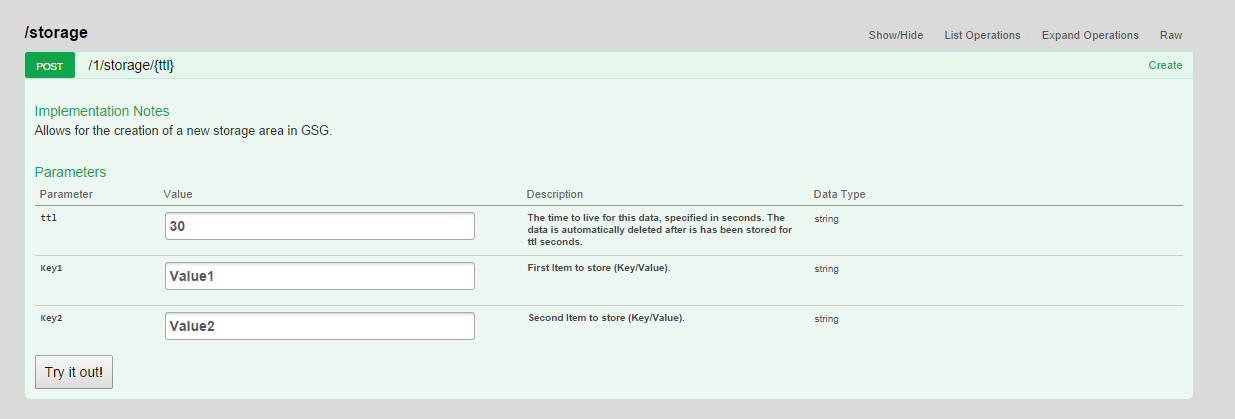Click the Key1 parameter name label
This screenshot has width=1235, height=419.
(x=51, y=268)
